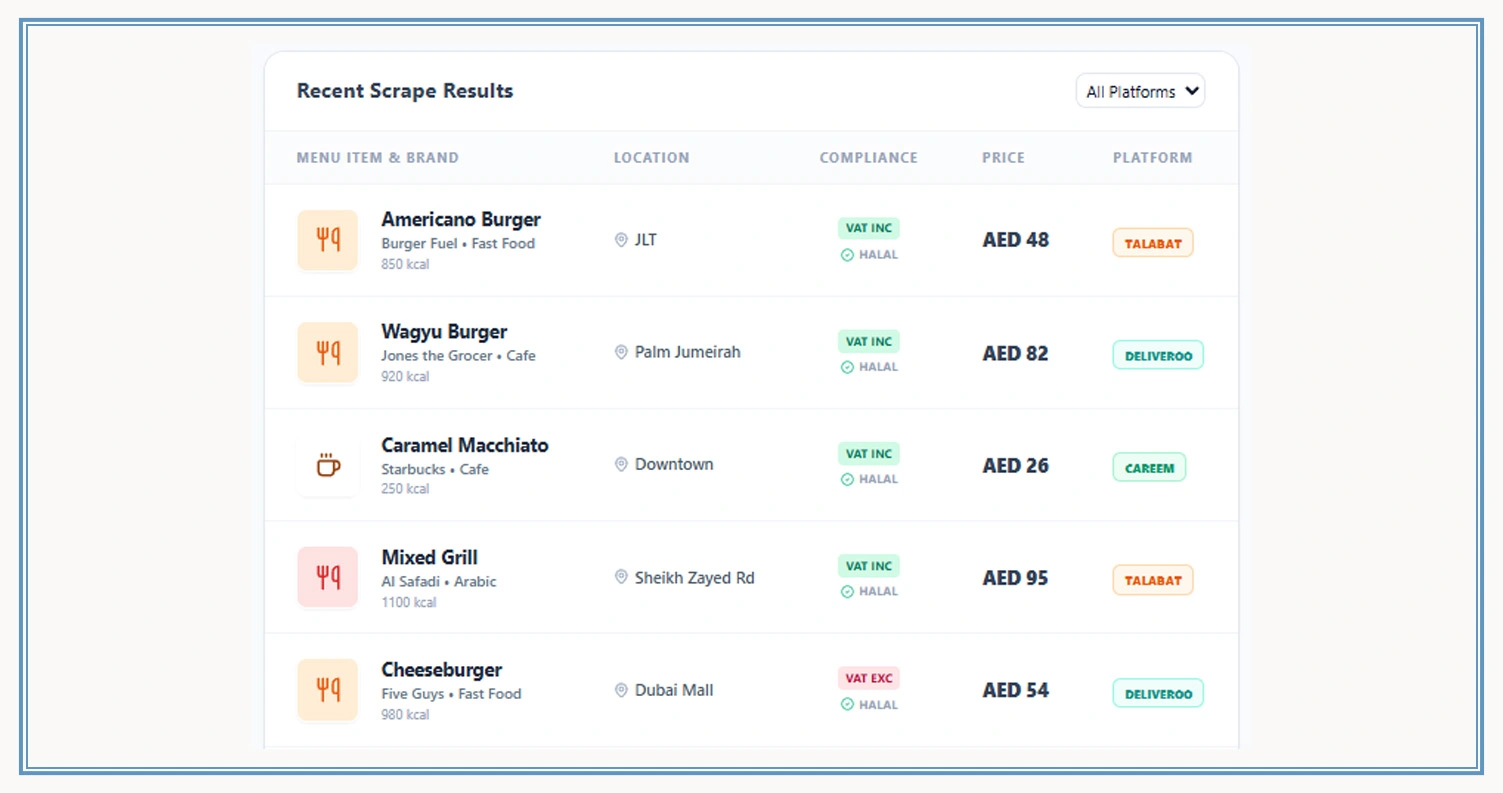Select the CAREEM badge on Caramel Macchiato row
The height and width of the screenshot is (793, 1503).
tap(1148, 467)
